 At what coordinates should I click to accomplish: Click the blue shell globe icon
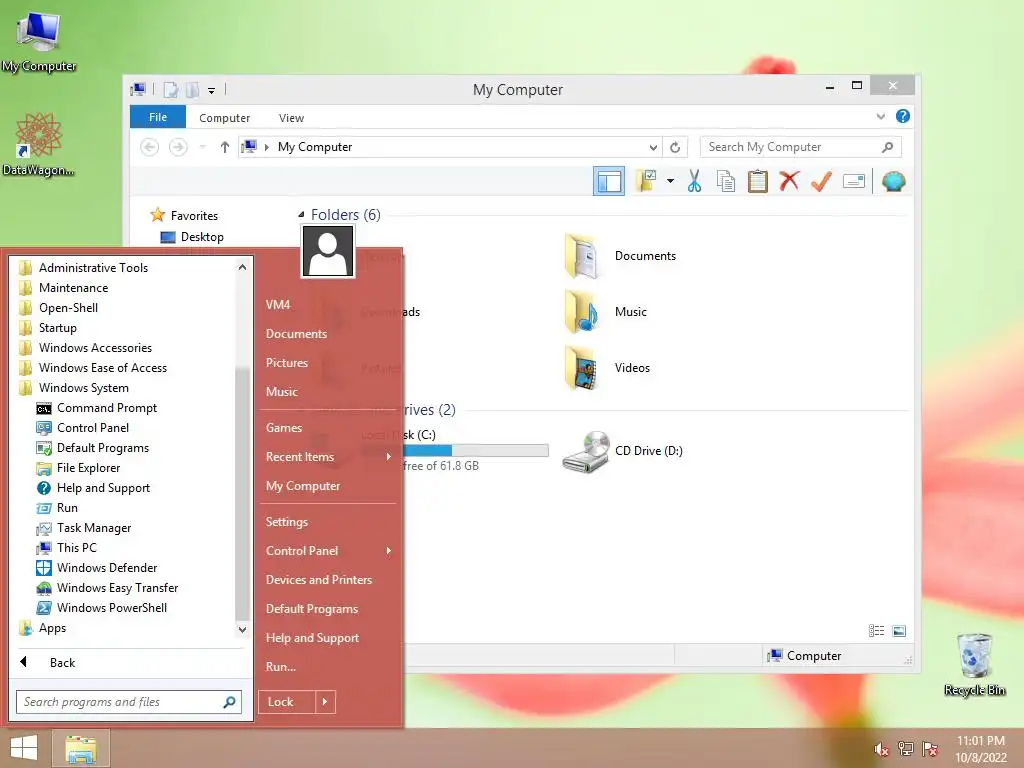893,181
